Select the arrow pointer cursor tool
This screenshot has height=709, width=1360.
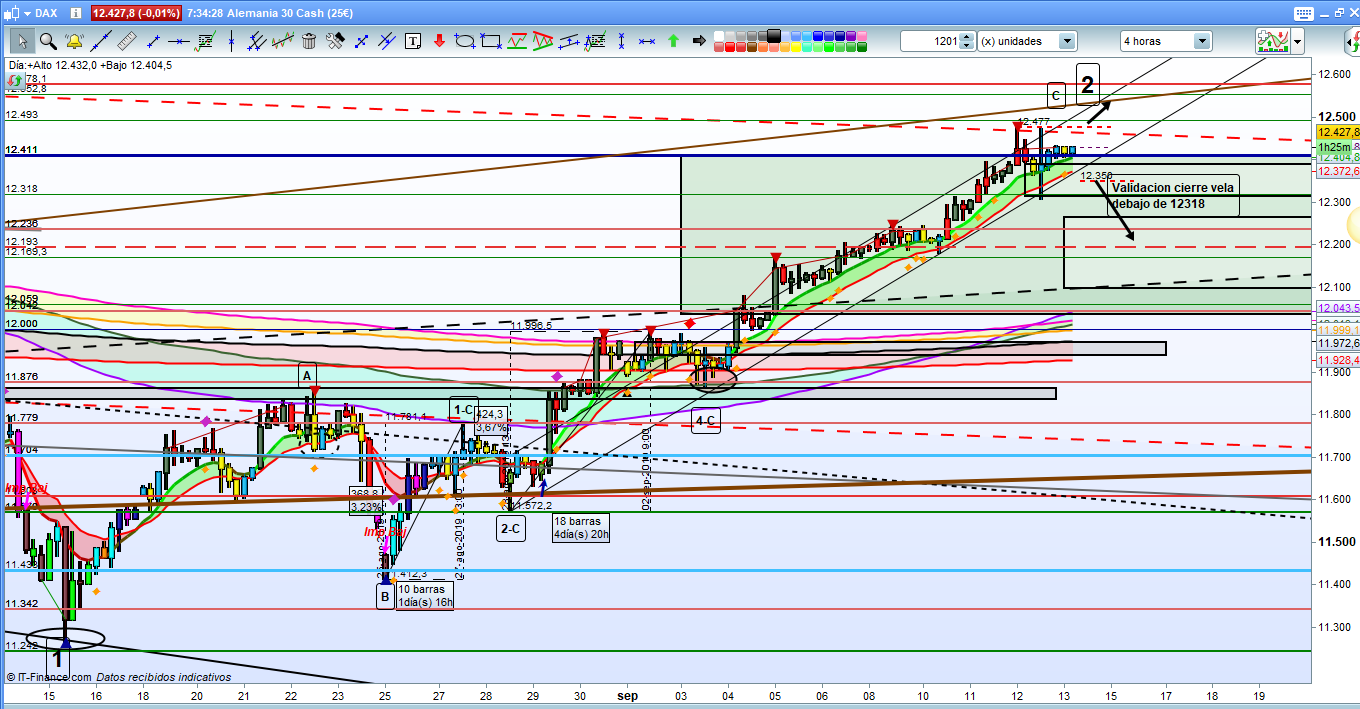point(22,41)
